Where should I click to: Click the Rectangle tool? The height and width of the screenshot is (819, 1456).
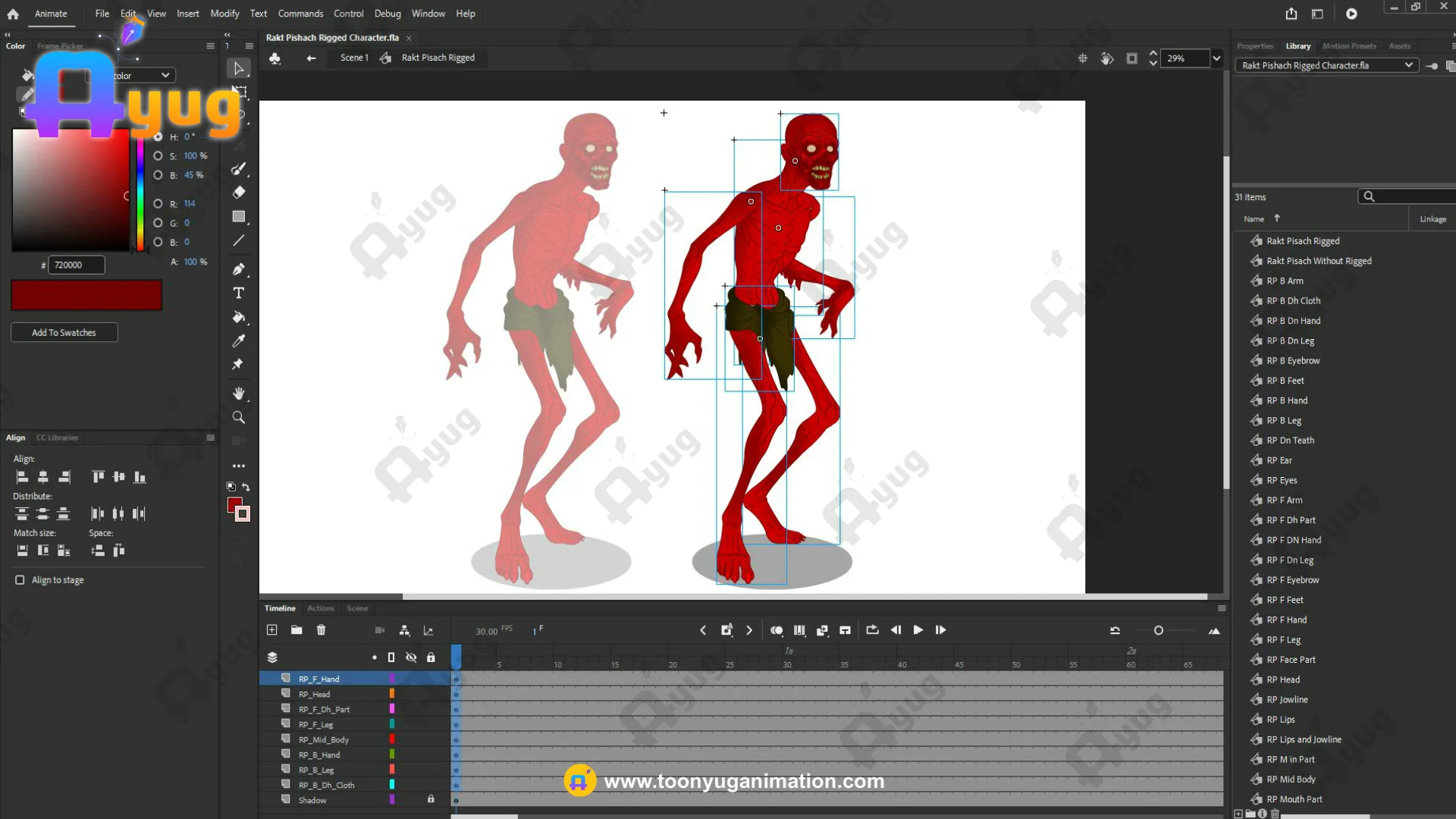238,217
